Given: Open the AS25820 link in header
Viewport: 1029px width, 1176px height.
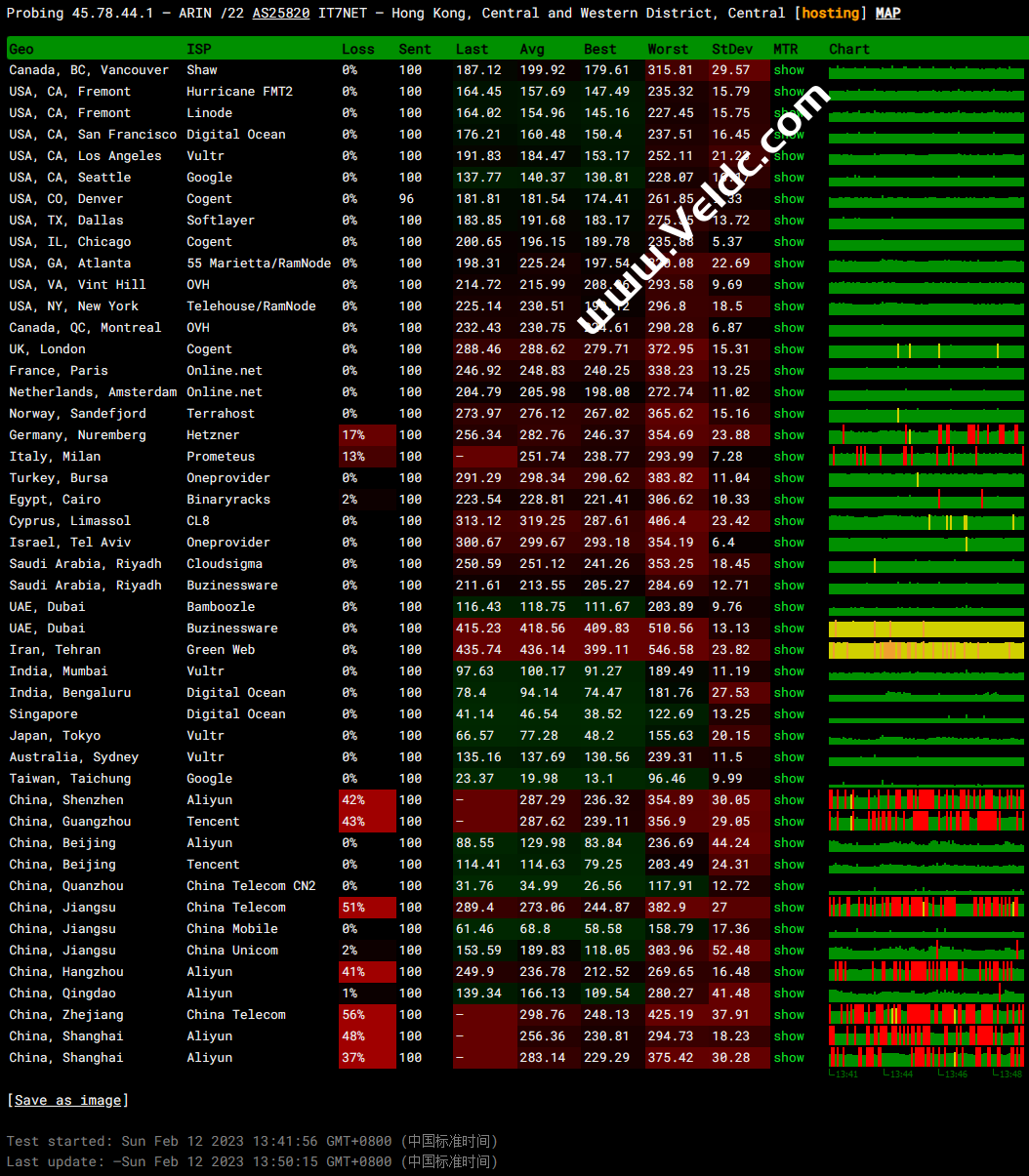Looking at the screenshot, I should pos(281,13).
